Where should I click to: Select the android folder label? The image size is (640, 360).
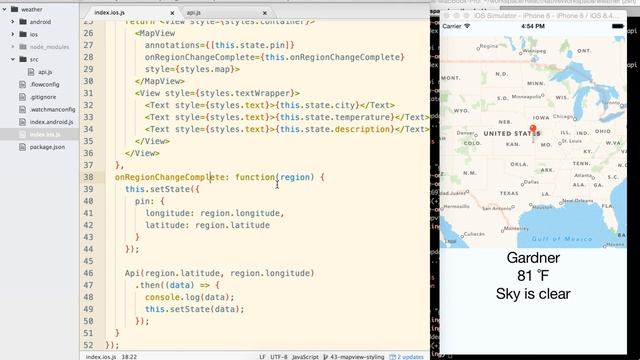tap(40, 22)
